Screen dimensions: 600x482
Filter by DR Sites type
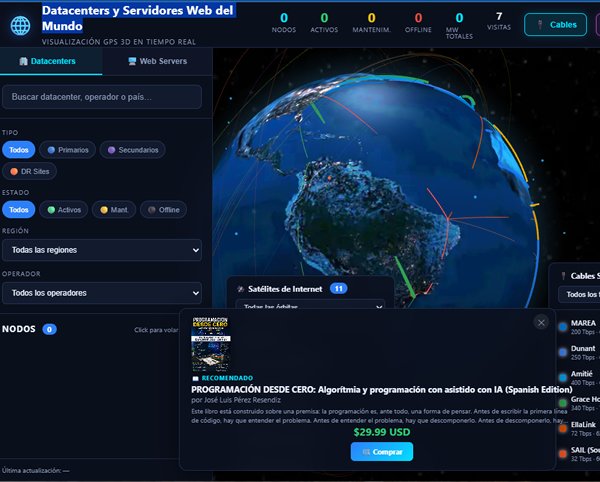tap(29, 171)
